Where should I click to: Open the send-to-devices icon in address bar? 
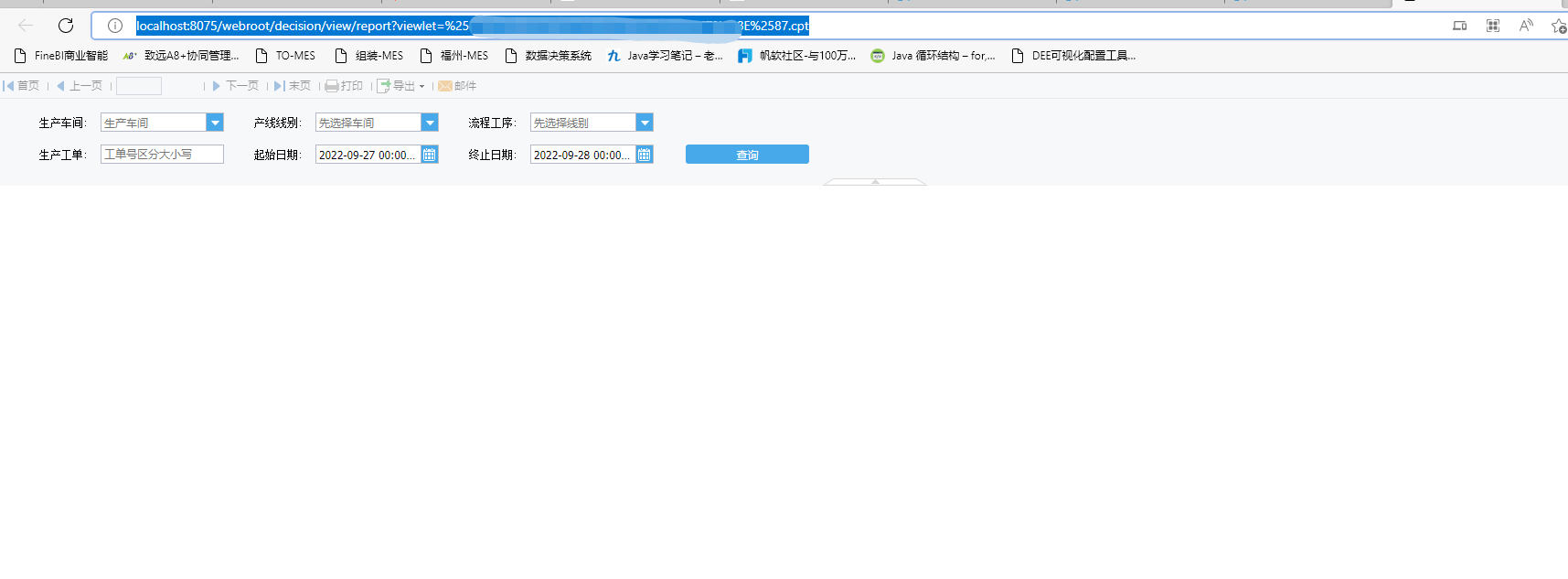(1460, 26)
